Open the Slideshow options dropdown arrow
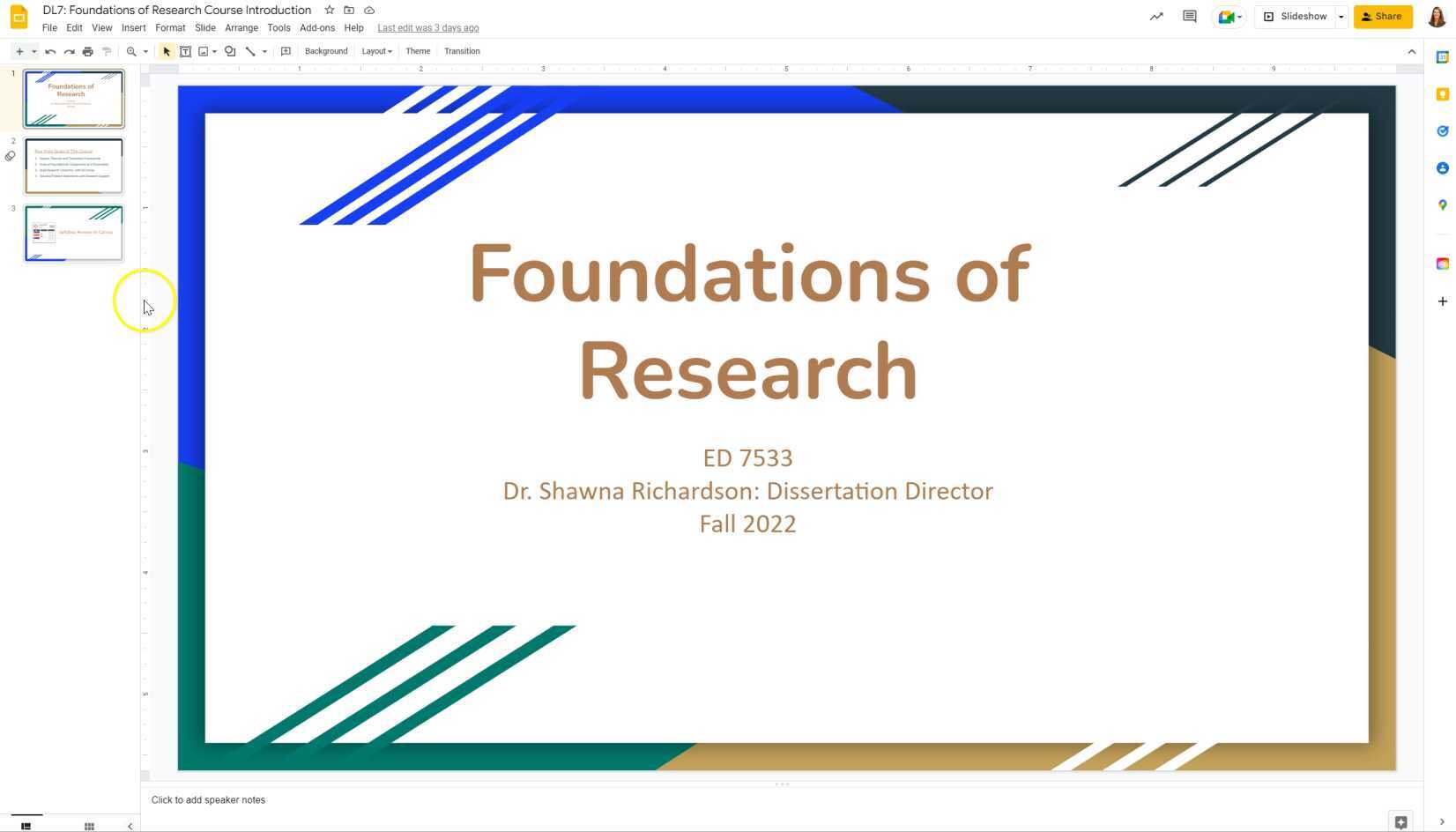Viewport: 1456px width, 832px height. (x=1341, y=16)
